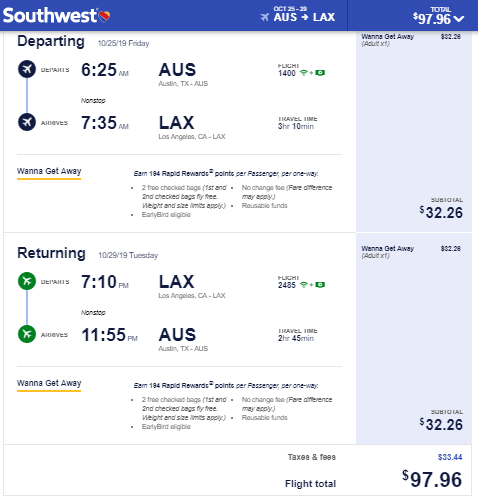
Task: Click the live TV icon for flight 2485
Action: click(320, 285)
